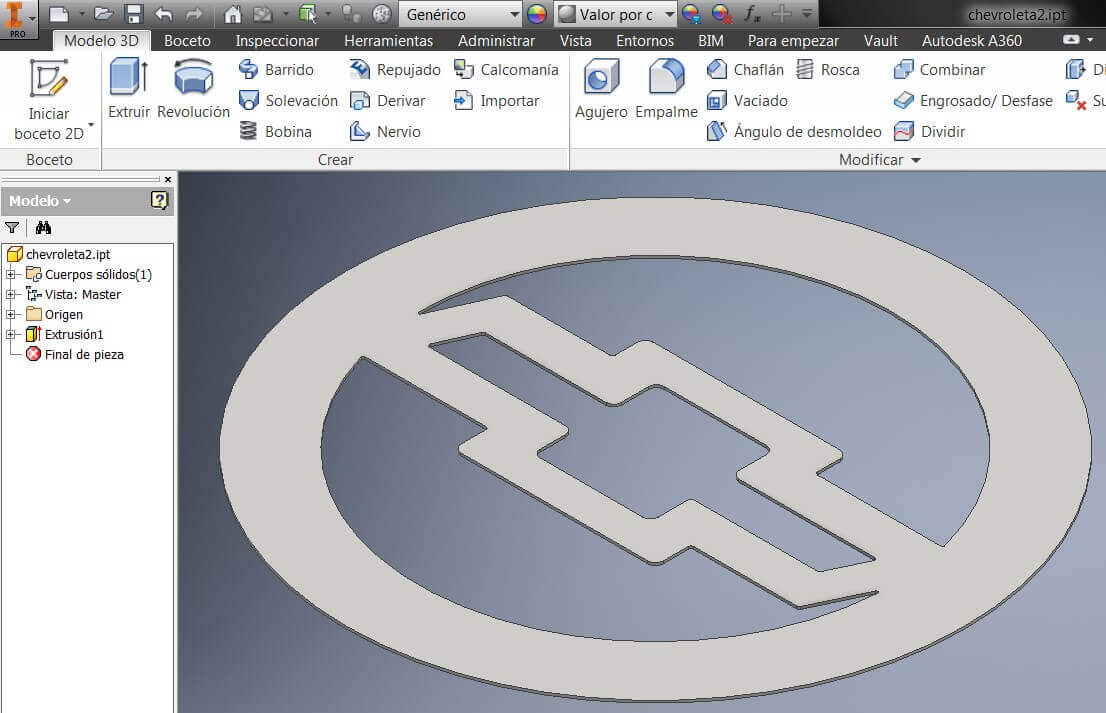Screen dimensions: 1106x713
Task: Close the Modelo browser panel
Action: pos(168,179)
